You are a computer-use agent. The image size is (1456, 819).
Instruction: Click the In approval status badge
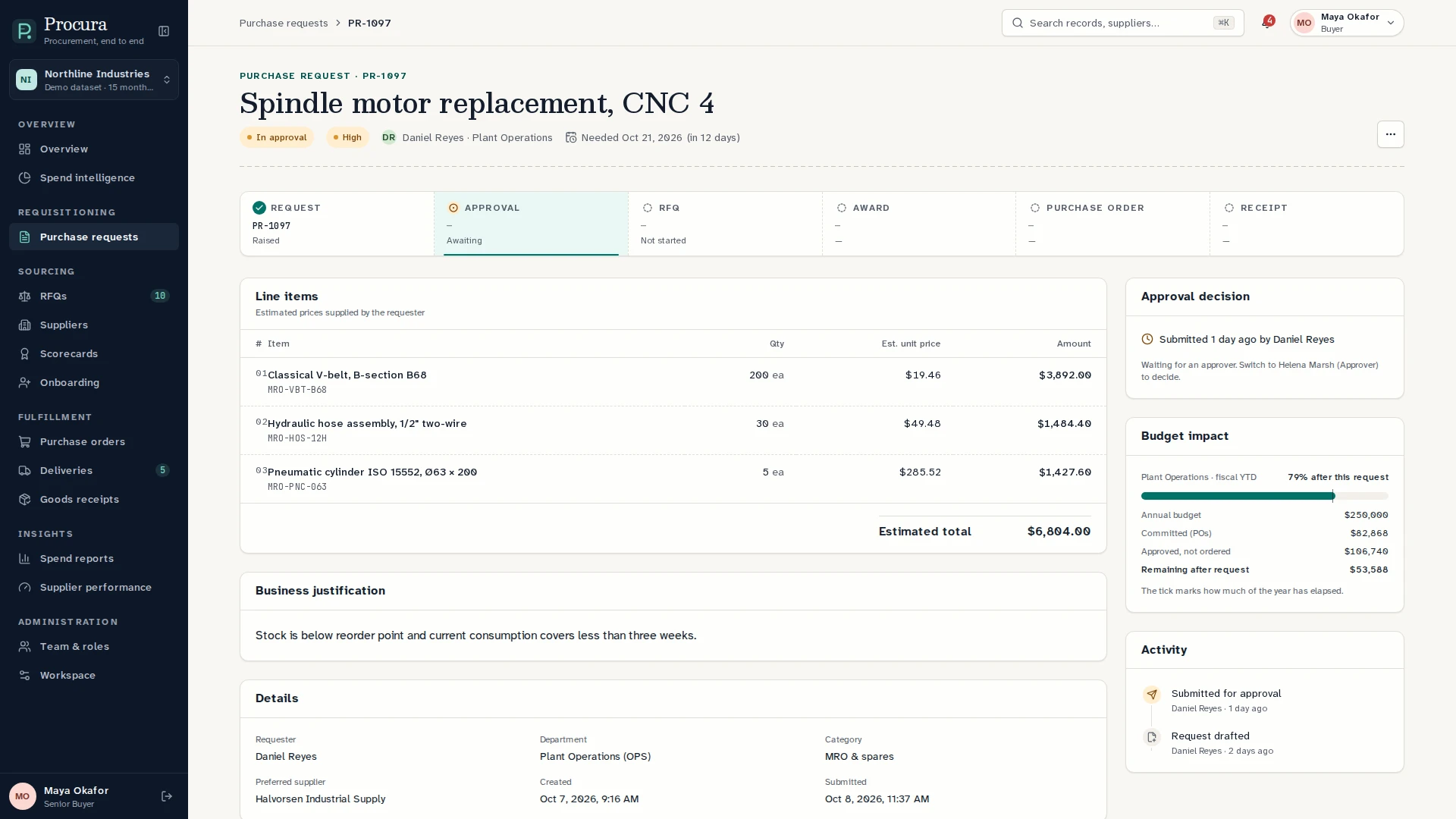277,137
